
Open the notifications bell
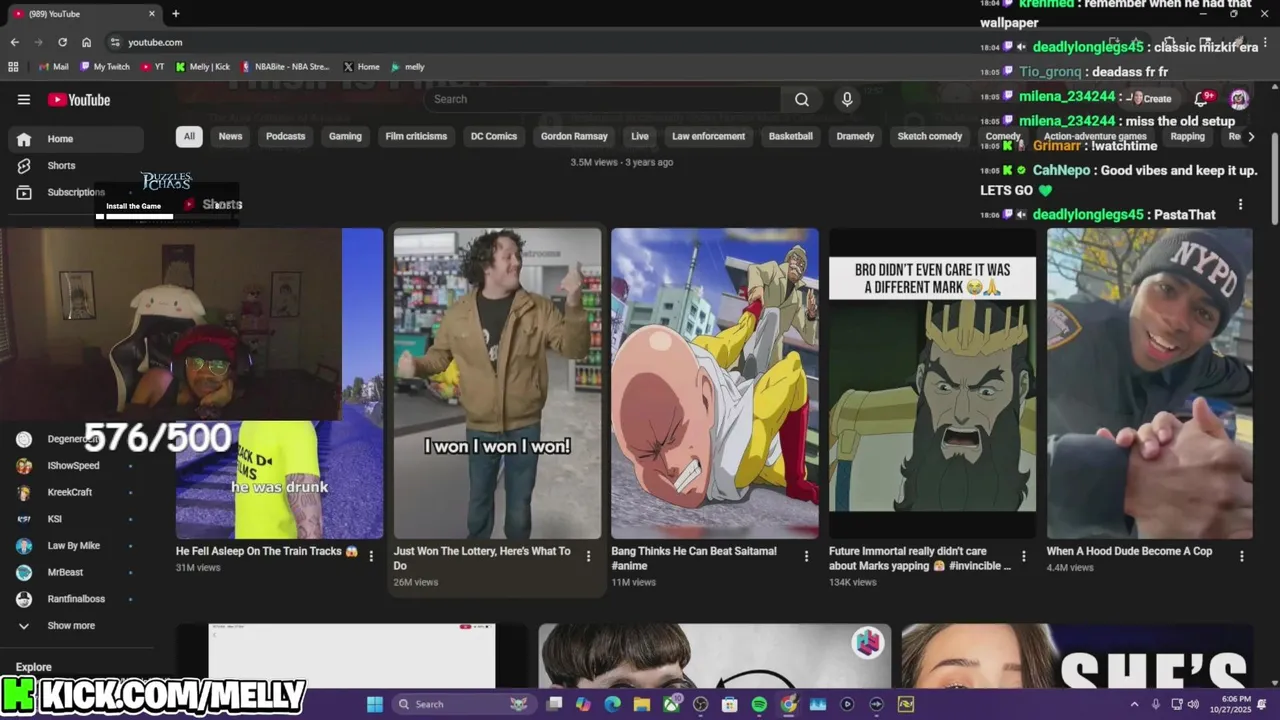click(1202, 99)
